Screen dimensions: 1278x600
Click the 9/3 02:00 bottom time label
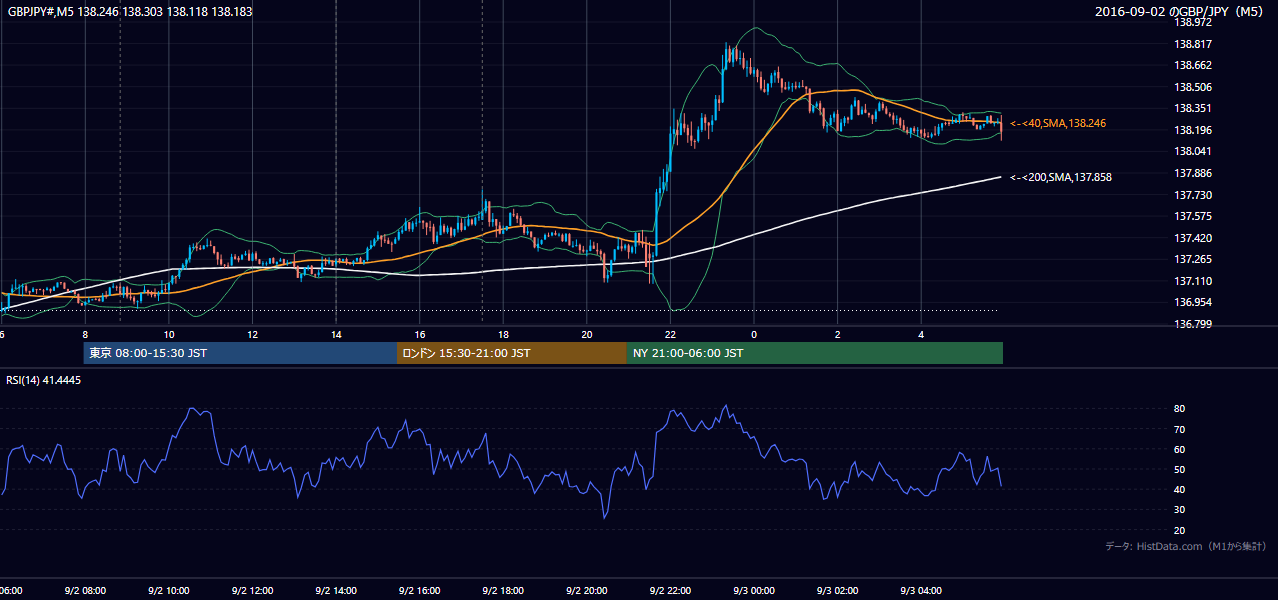point(837,591)
